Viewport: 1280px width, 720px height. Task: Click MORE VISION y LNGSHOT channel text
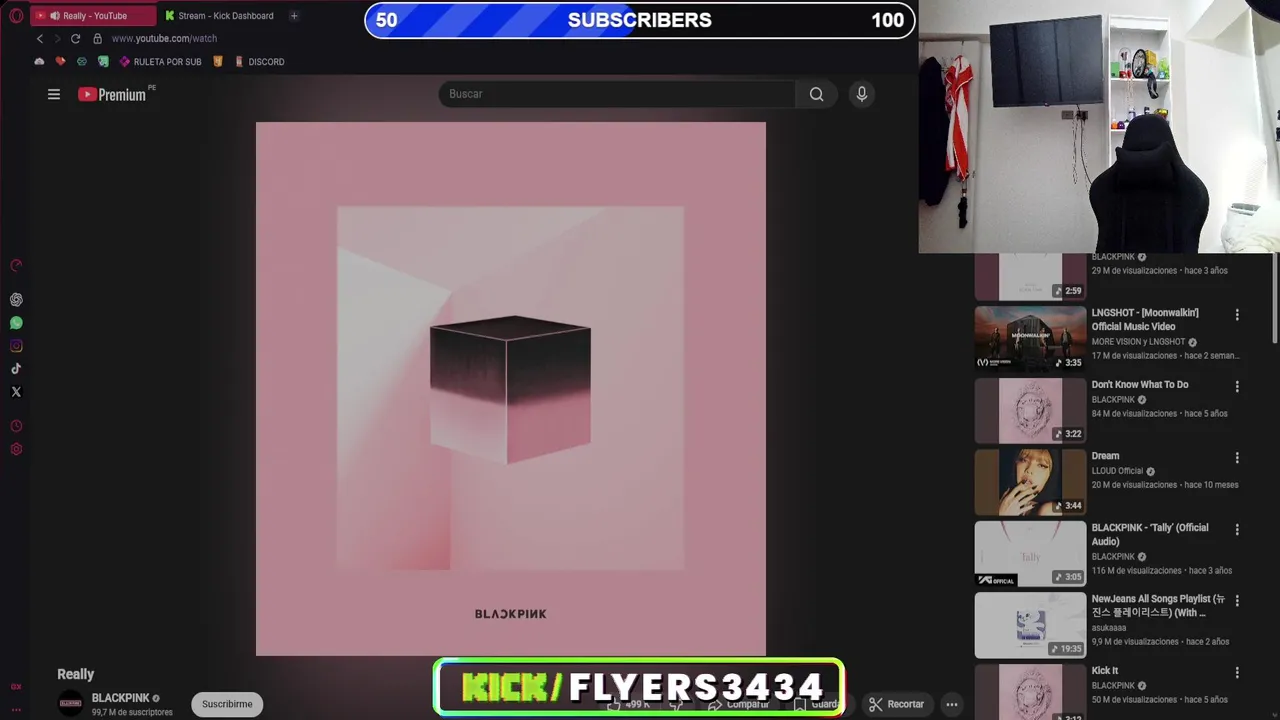1138,342
